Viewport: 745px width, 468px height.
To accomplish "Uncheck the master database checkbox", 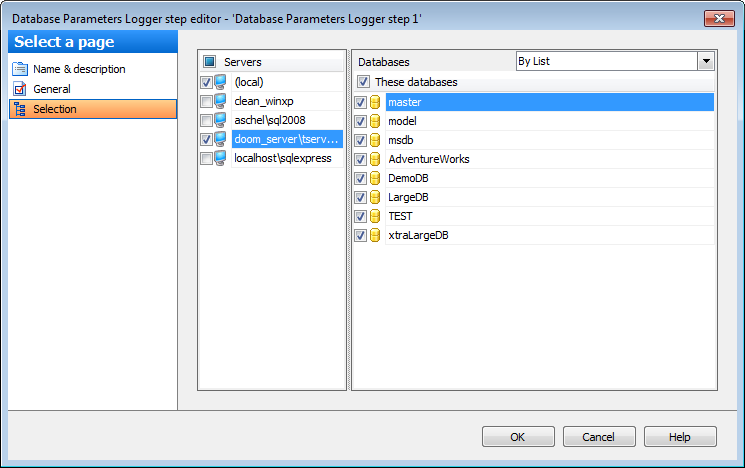I will click(361, 102).
